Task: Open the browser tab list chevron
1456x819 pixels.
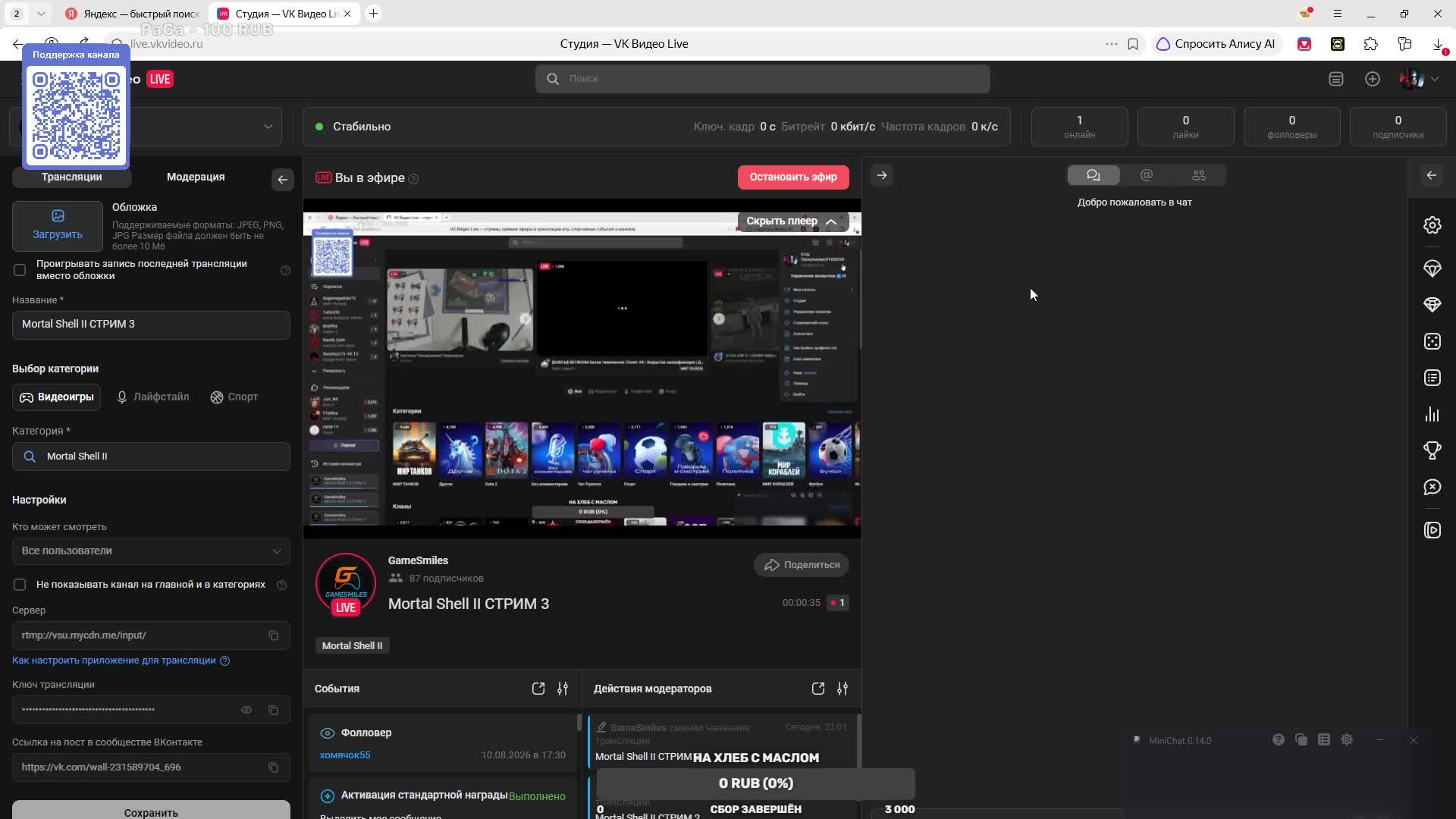Action: coord(41,14)
